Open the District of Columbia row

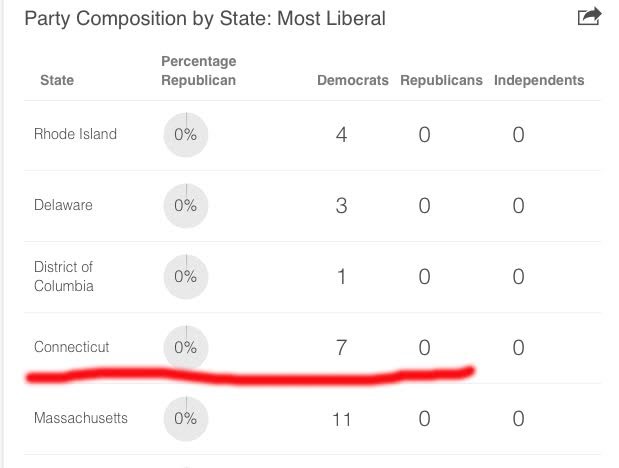pos(64,276)
